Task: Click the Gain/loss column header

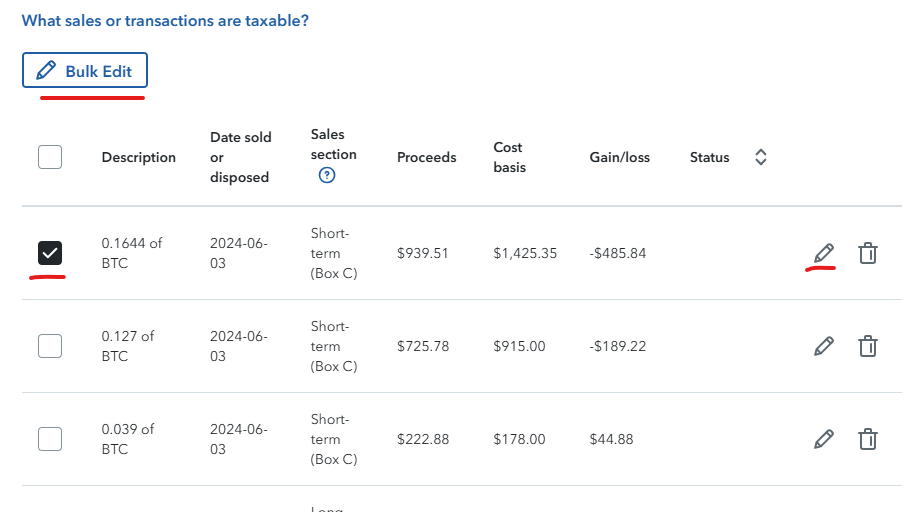Action: point(619,157)
